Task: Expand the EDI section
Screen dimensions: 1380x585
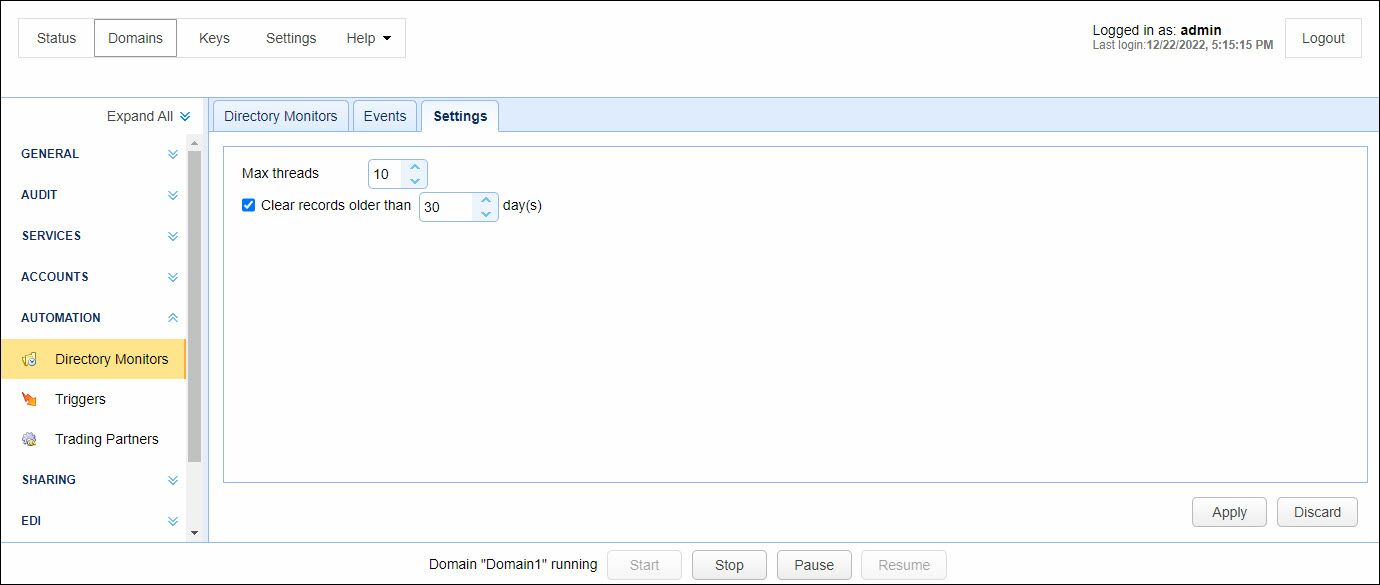Action: 173,521
